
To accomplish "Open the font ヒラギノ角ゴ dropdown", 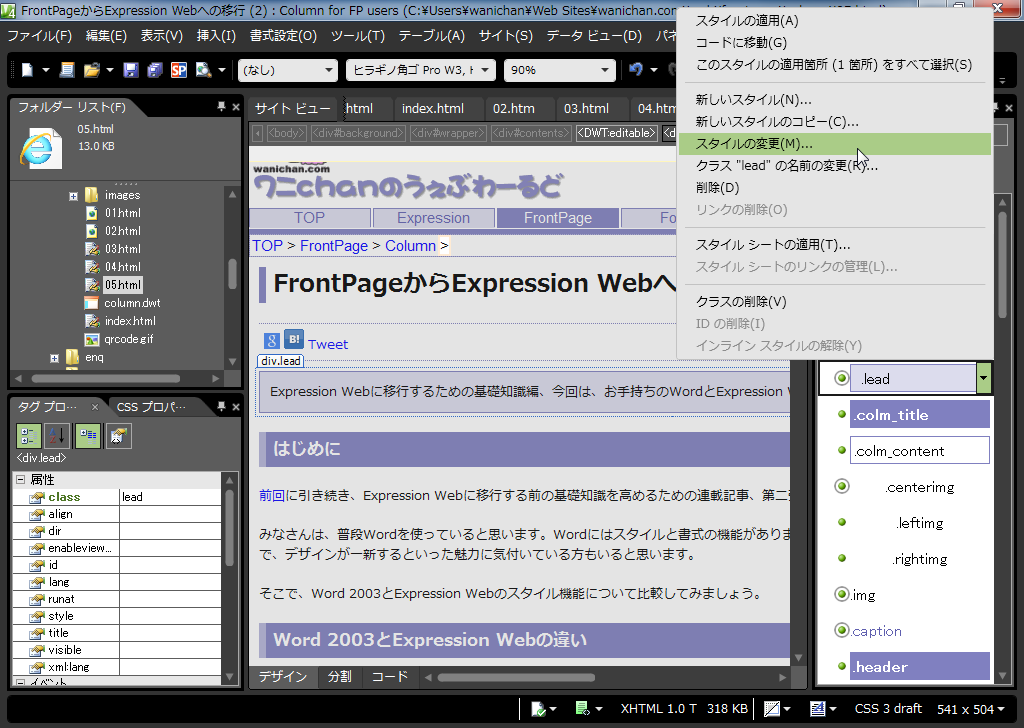I will point(485,70).
